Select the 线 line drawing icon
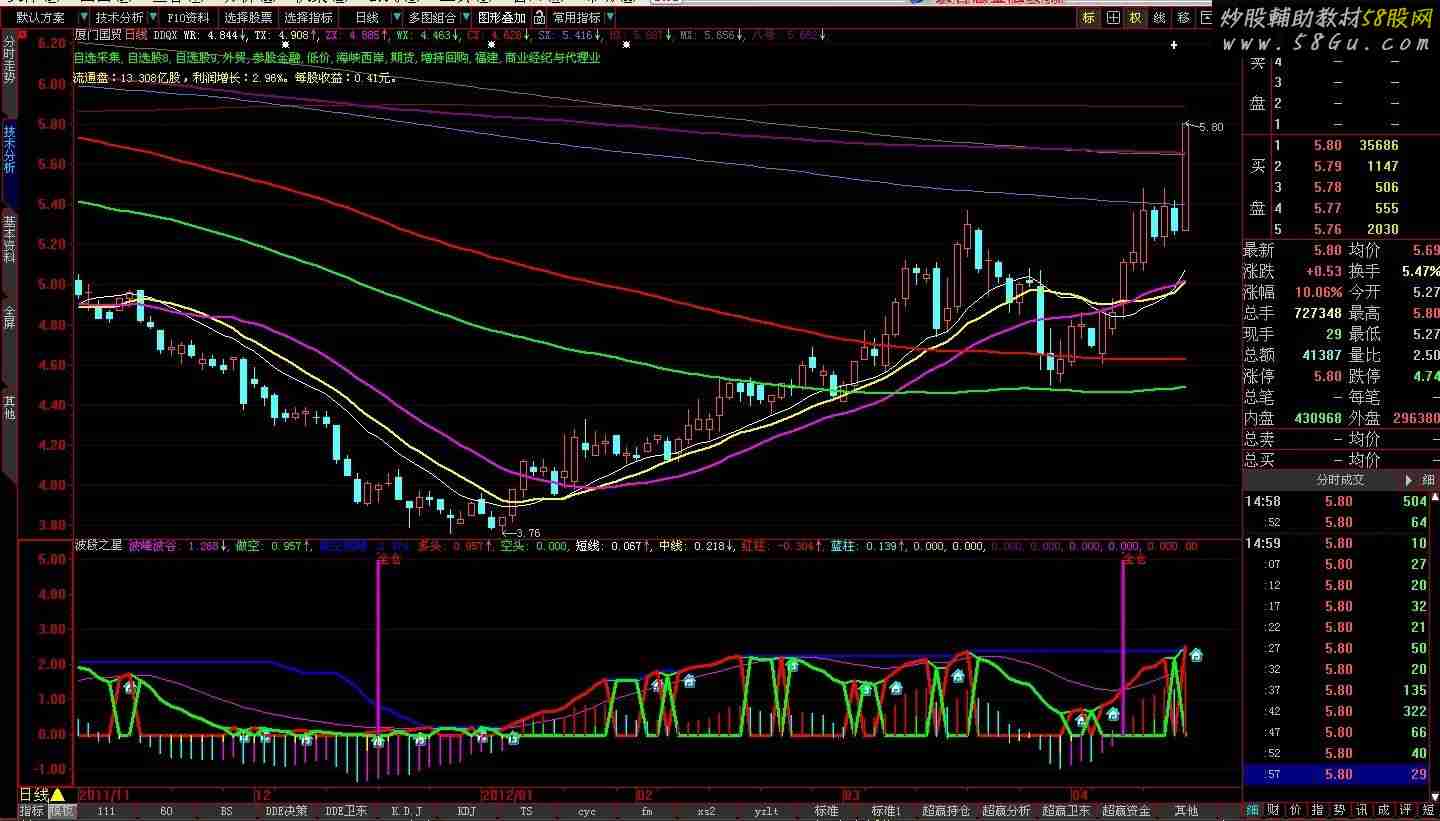1440x821 pixels. [1160, 18]
